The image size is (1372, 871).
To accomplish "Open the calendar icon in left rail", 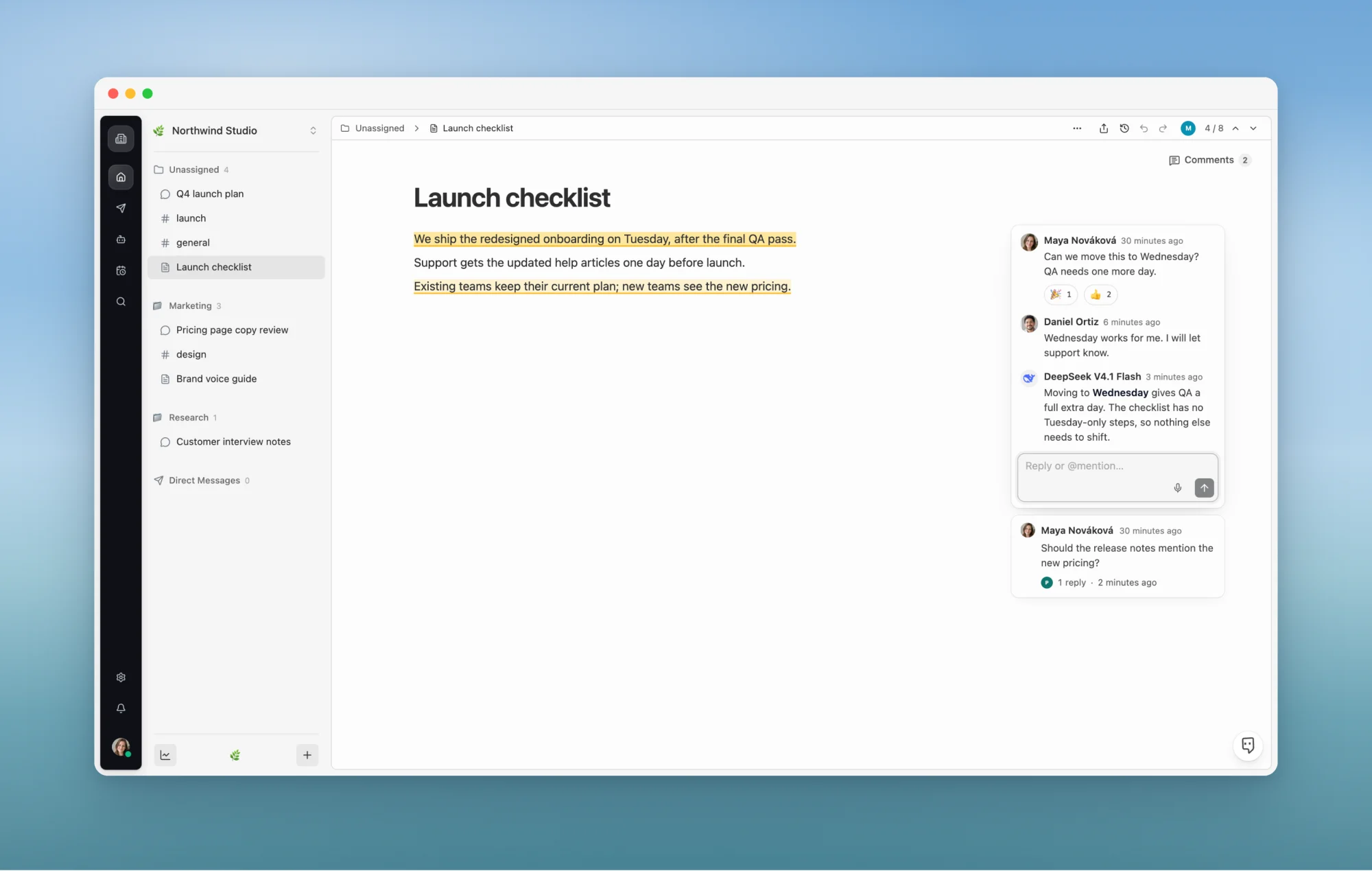I will pos(121,270).
